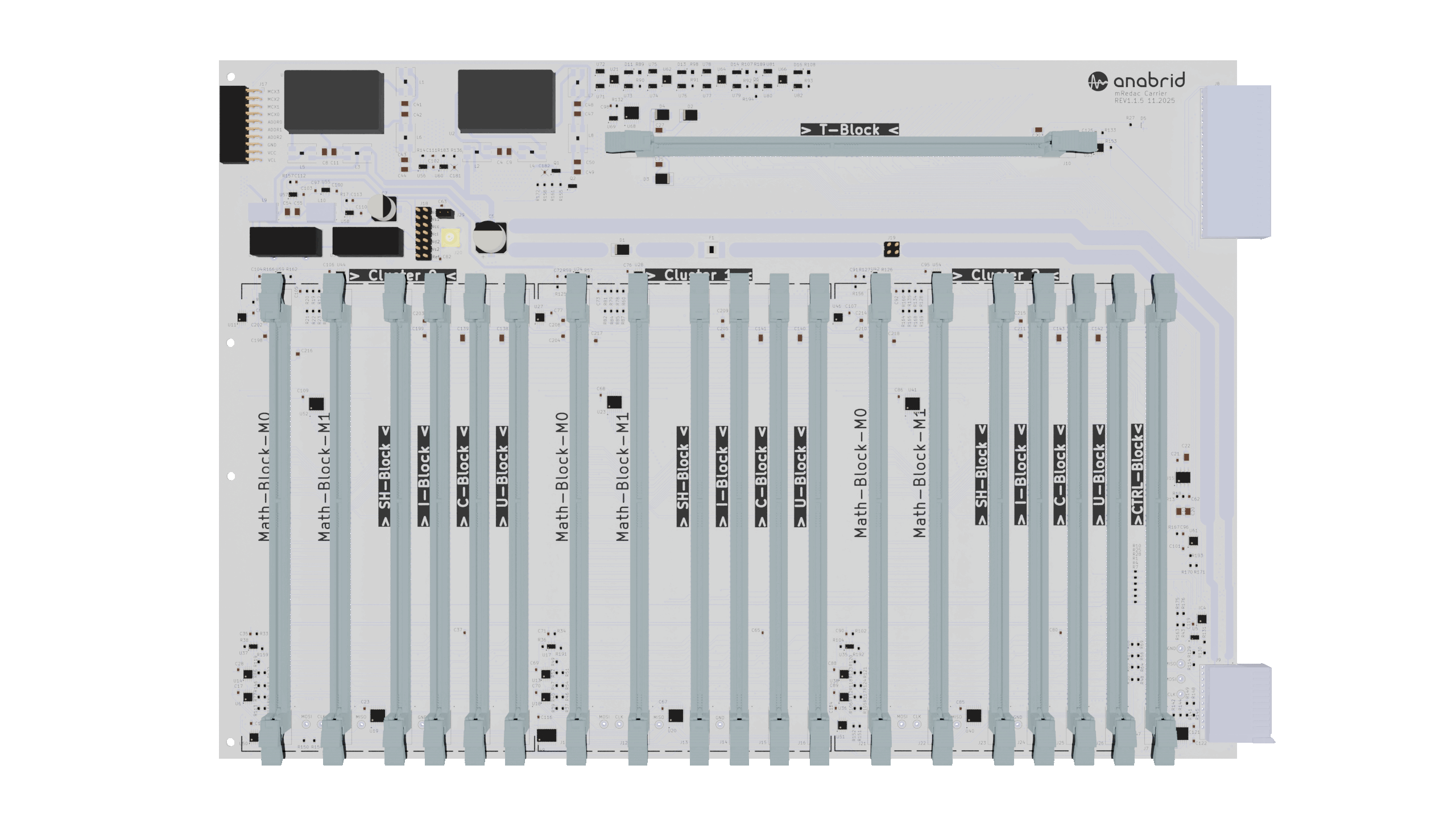Select the J29 two-pin jumper
Image resolution: width=1456 pixels, height=819 pixels.
(445, 214)
